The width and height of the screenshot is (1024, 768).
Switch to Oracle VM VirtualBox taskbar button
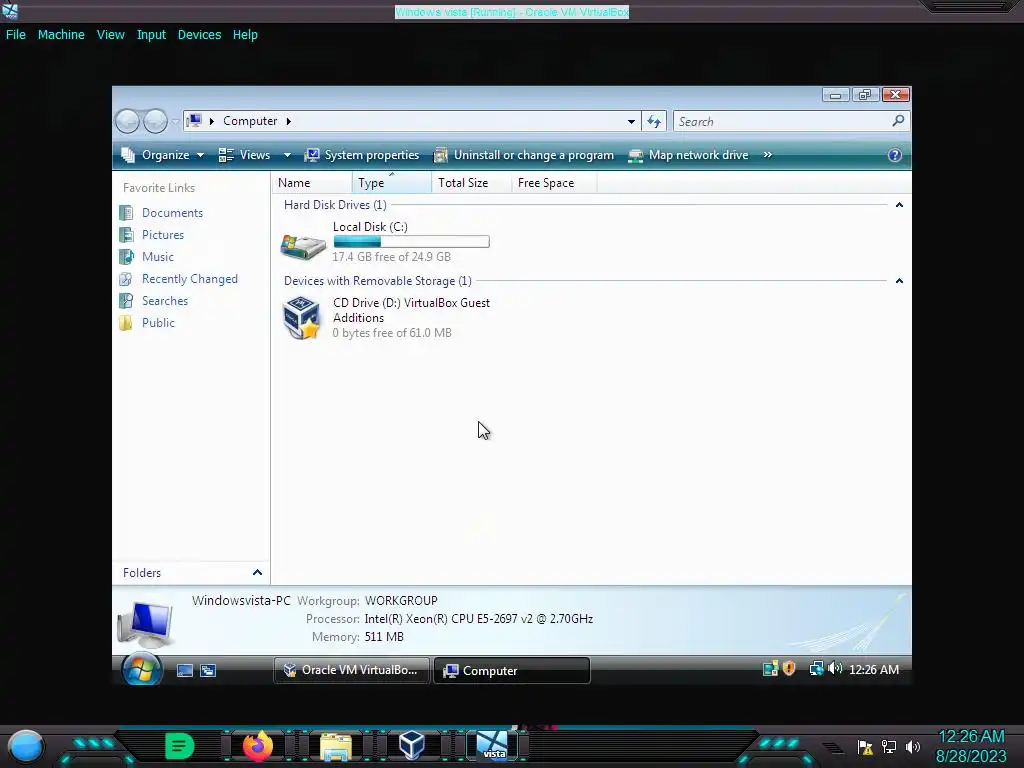[x=351, y=671]
